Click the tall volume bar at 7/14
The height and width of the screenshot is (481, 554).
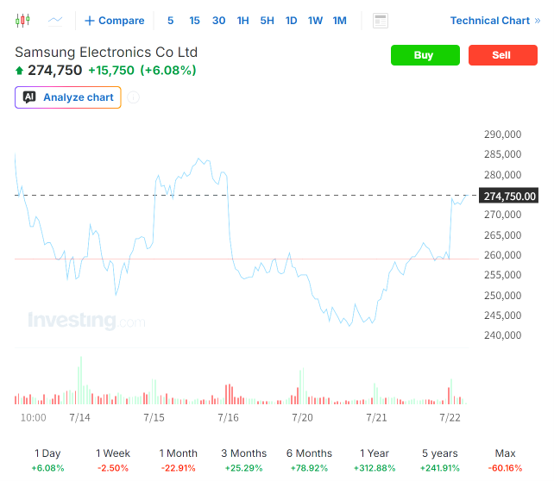point(81,380)
